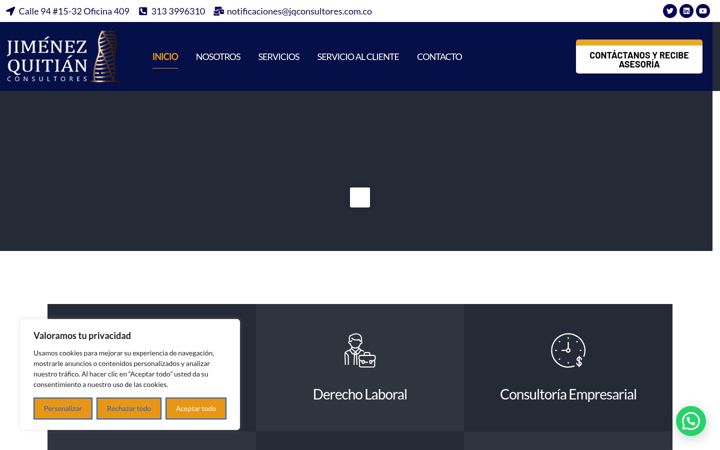Accept all cookies with Aceptar todo
Viewport: 720px width, 450px height.
tap(196, 408)
